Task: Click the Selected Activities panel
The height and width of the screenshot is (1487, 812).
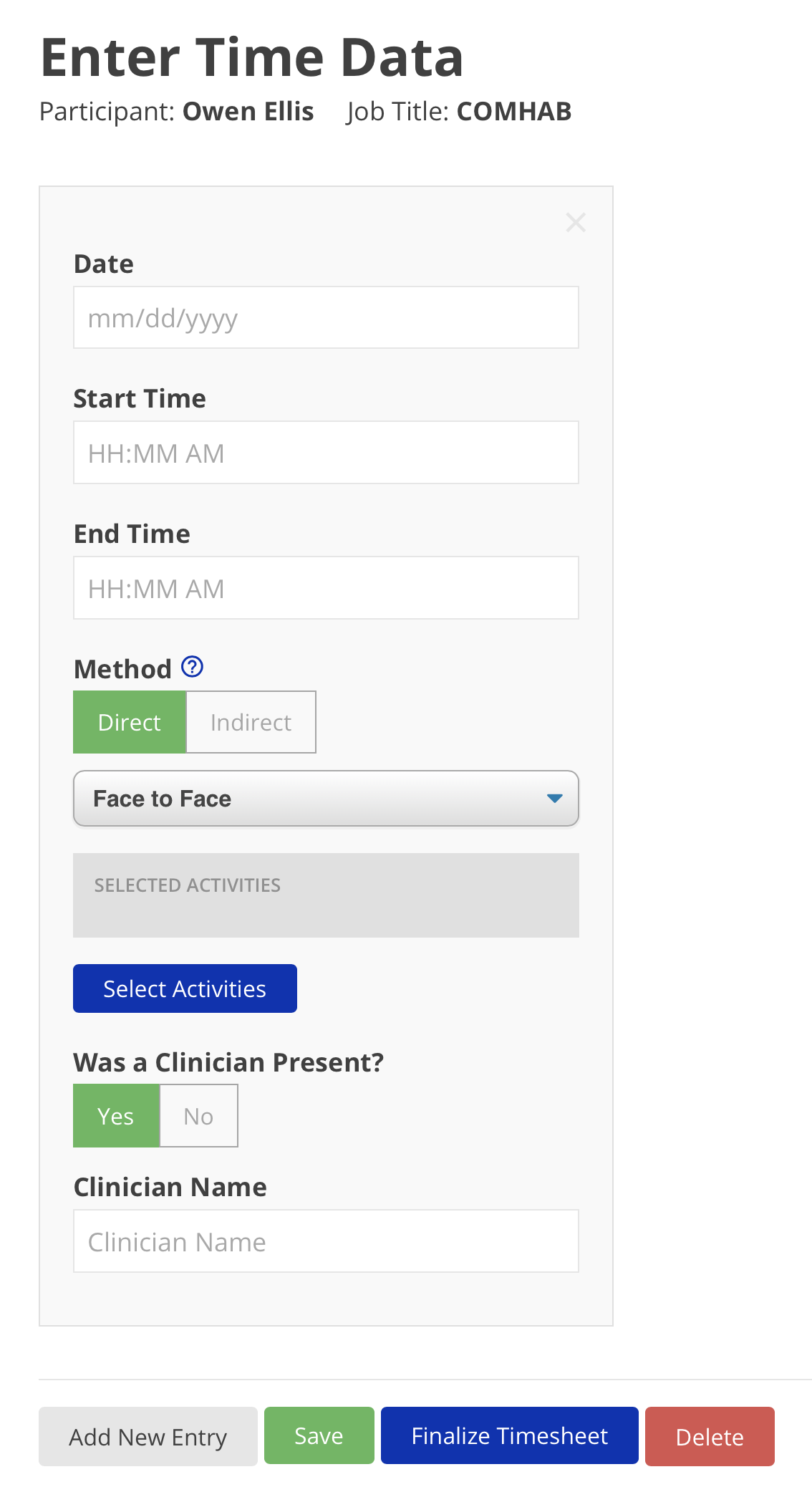Action: tap(326, 895)
